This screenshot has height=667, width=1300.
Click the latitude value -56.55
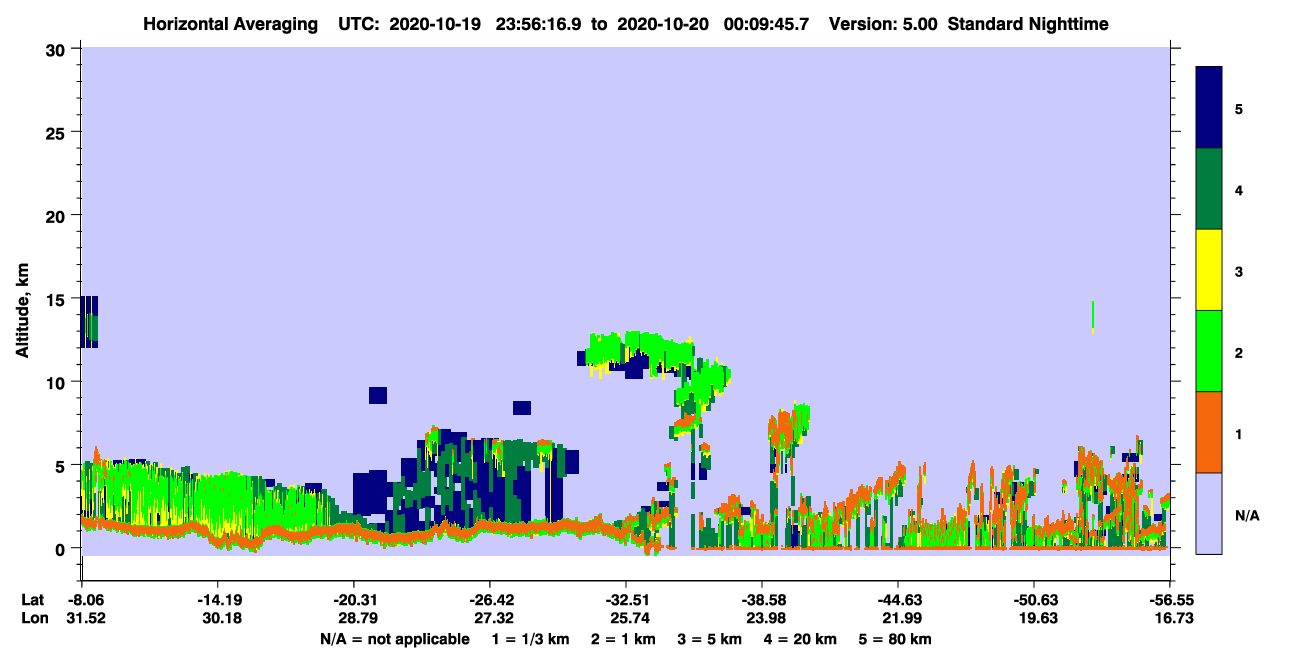click(1170, 600)
